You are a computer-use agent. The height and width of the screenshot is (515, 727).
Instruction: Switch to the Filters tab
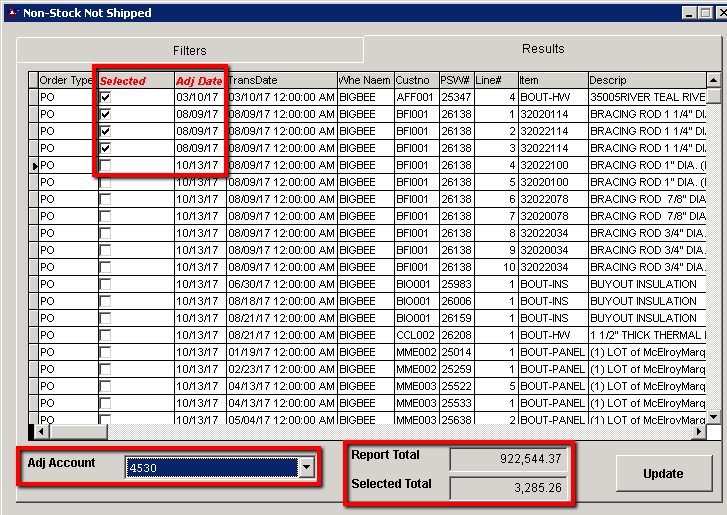pyautogui.click(x=189, y=50)
